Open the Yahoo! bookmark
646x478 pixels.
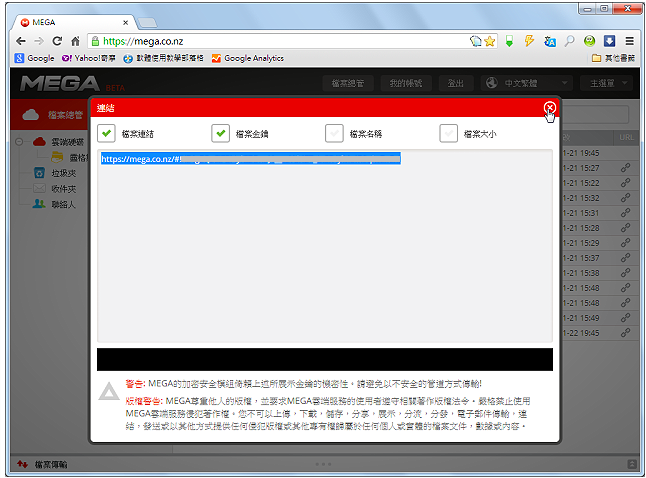89,58
